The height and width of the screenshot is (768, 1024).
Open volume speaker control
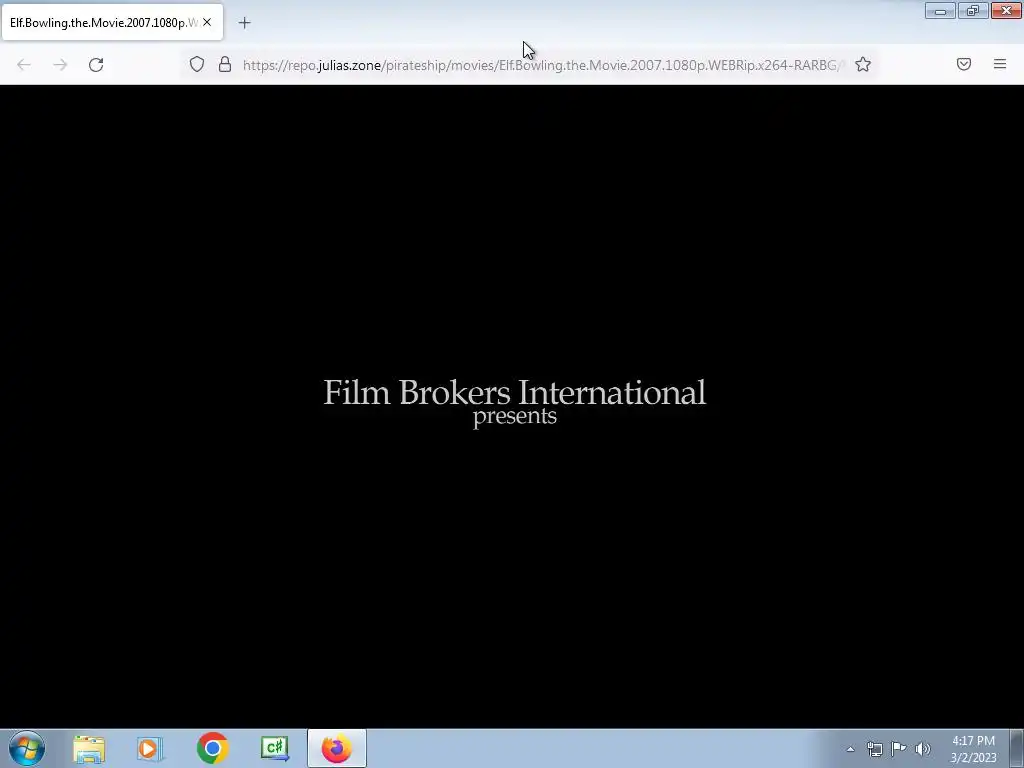tap(923, 749)
